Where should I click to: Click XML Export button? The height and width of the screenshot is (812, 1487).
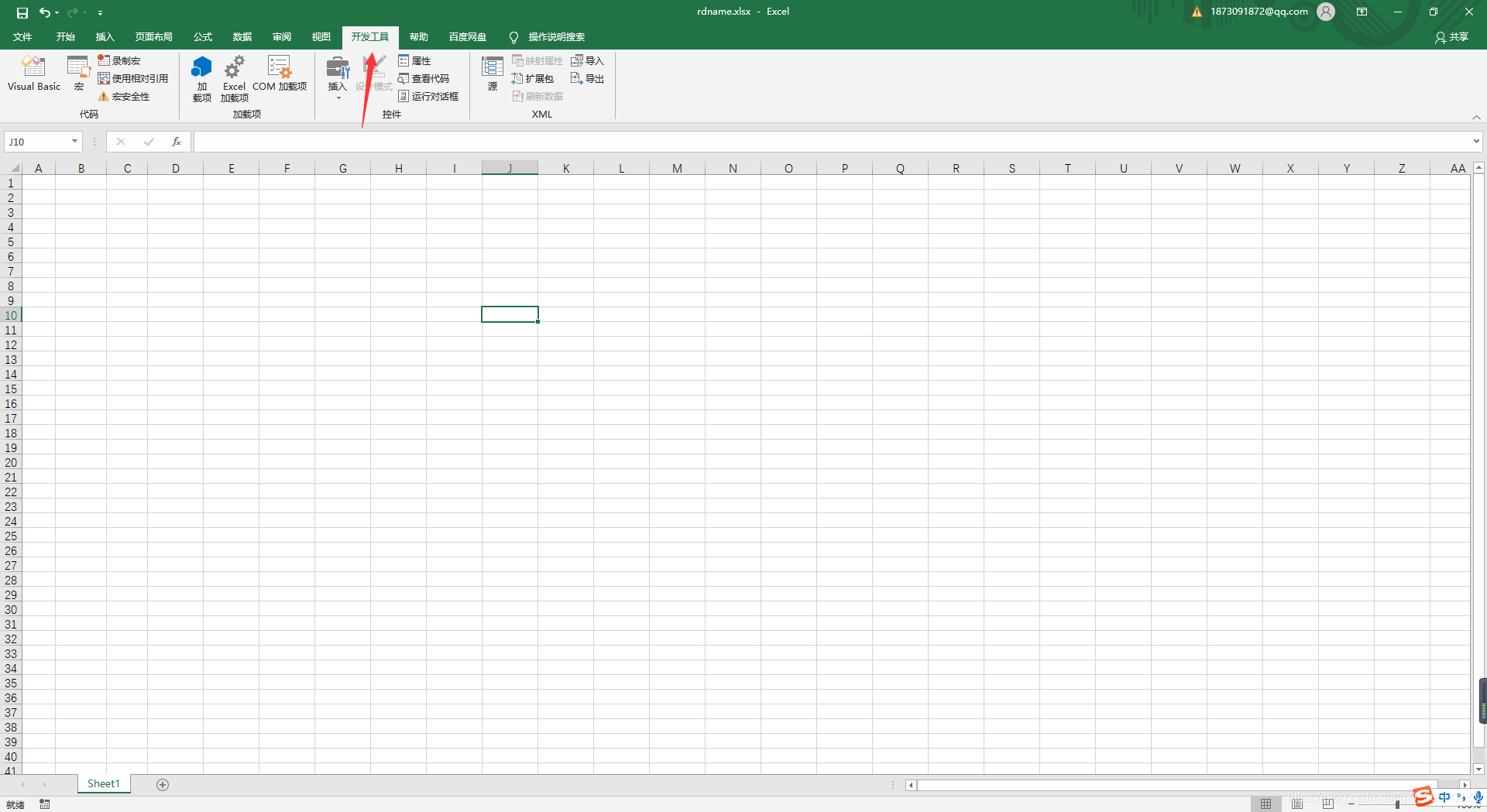click(587, 78)
